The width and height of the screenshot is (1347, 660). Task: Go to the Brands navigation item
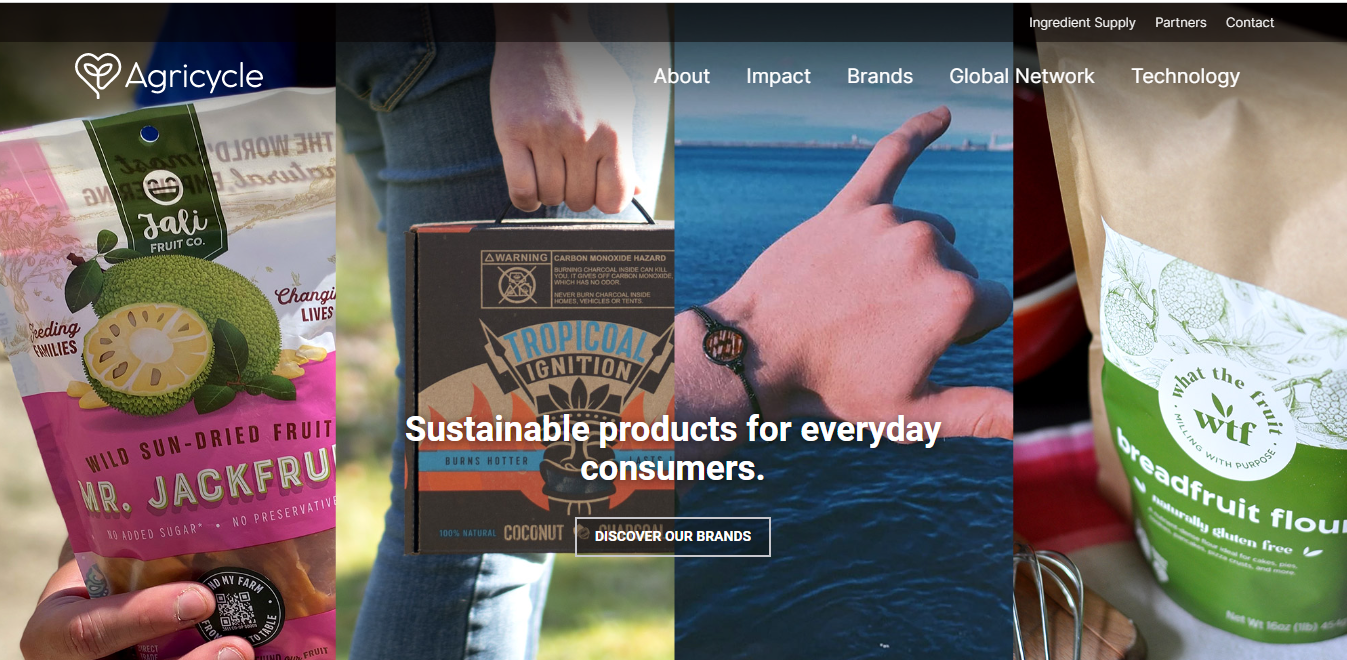(880, 76)
